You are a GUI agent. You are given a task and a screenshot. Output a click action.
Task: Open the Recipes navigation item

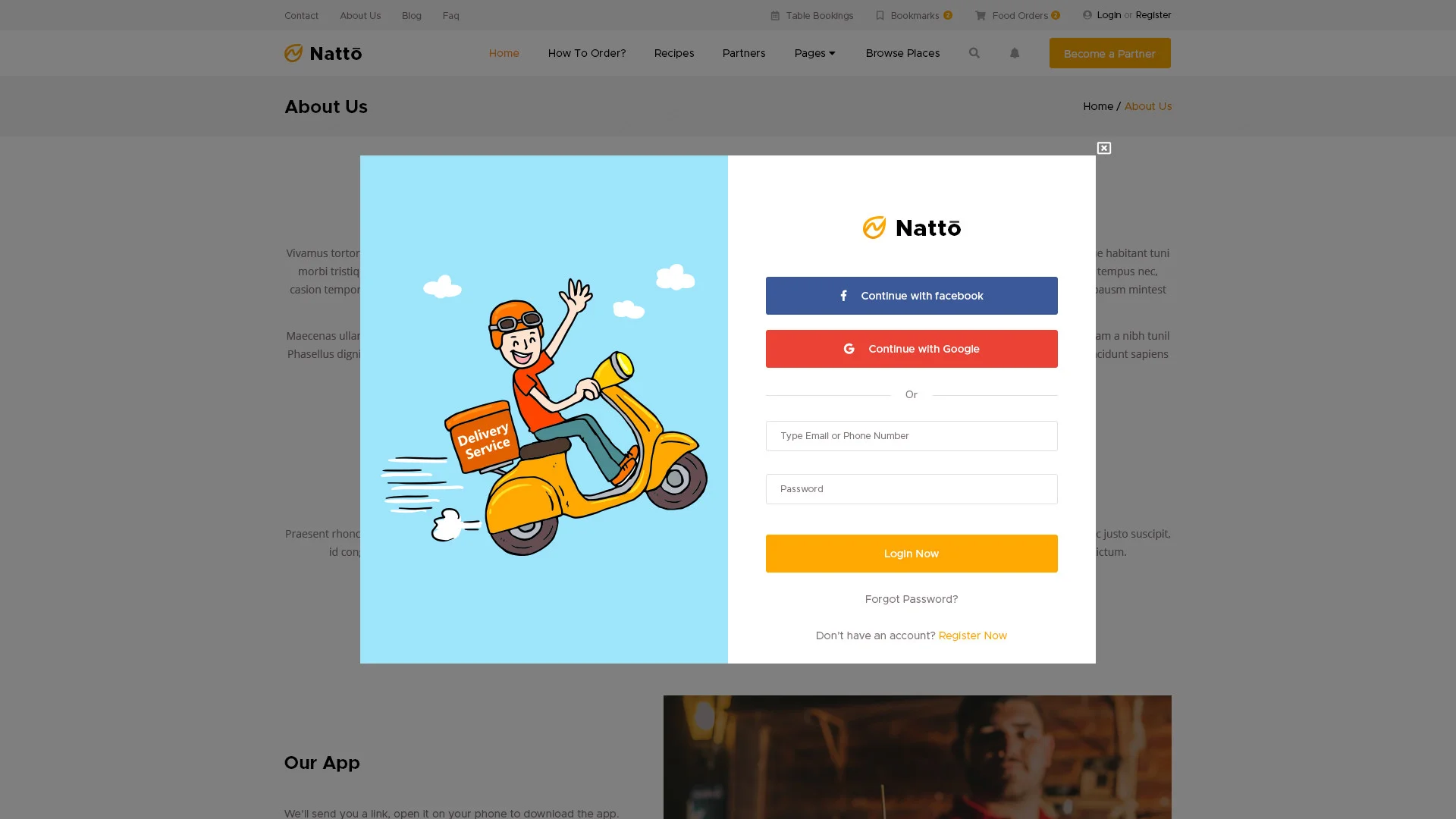[x=674, y=53]
